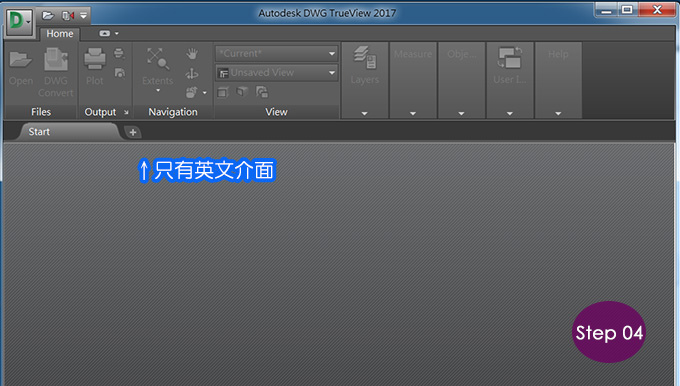The width and height of the screenshot is (680, 386).
Task: Click the ribbon minimize toggle button
Action: click(x=105, y=33)
